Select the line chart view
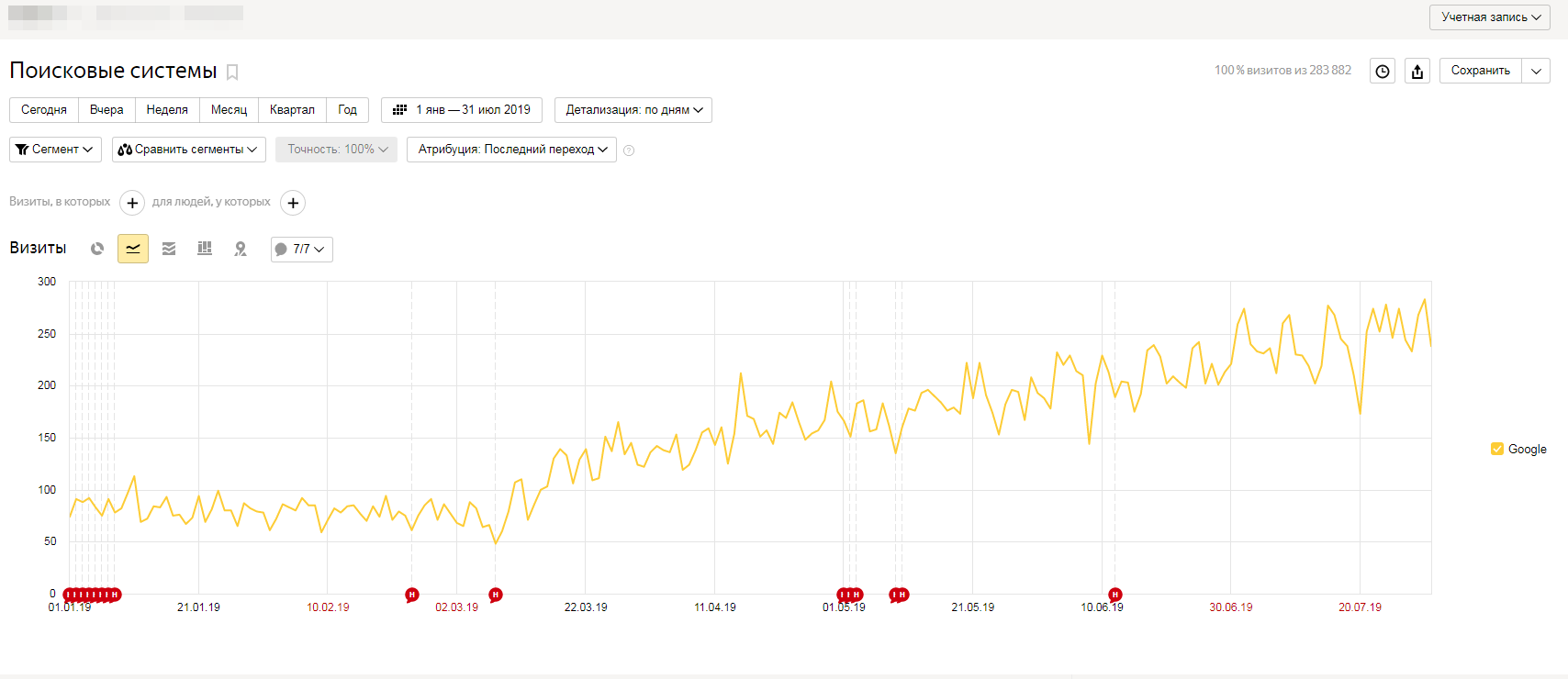Image resolution: width=1568 pixels, height=679 pixels. (133, 249)
